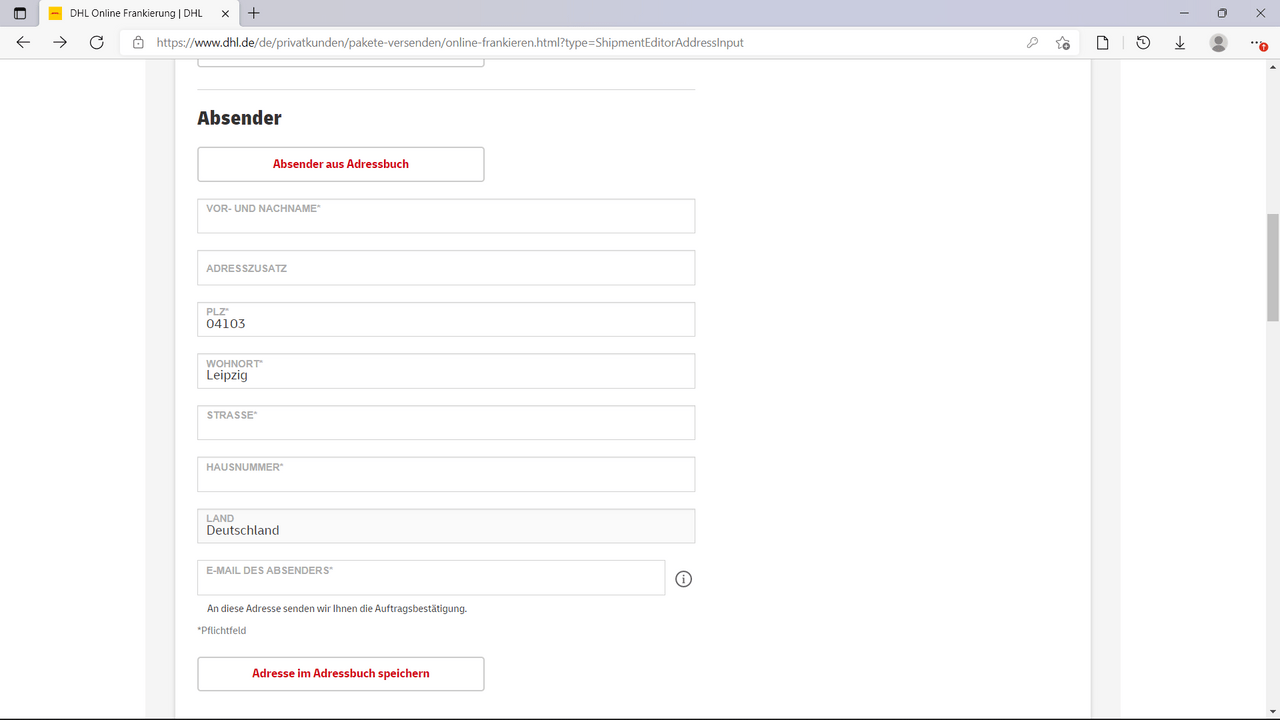Click the Land field showing Deutschland

446,526
